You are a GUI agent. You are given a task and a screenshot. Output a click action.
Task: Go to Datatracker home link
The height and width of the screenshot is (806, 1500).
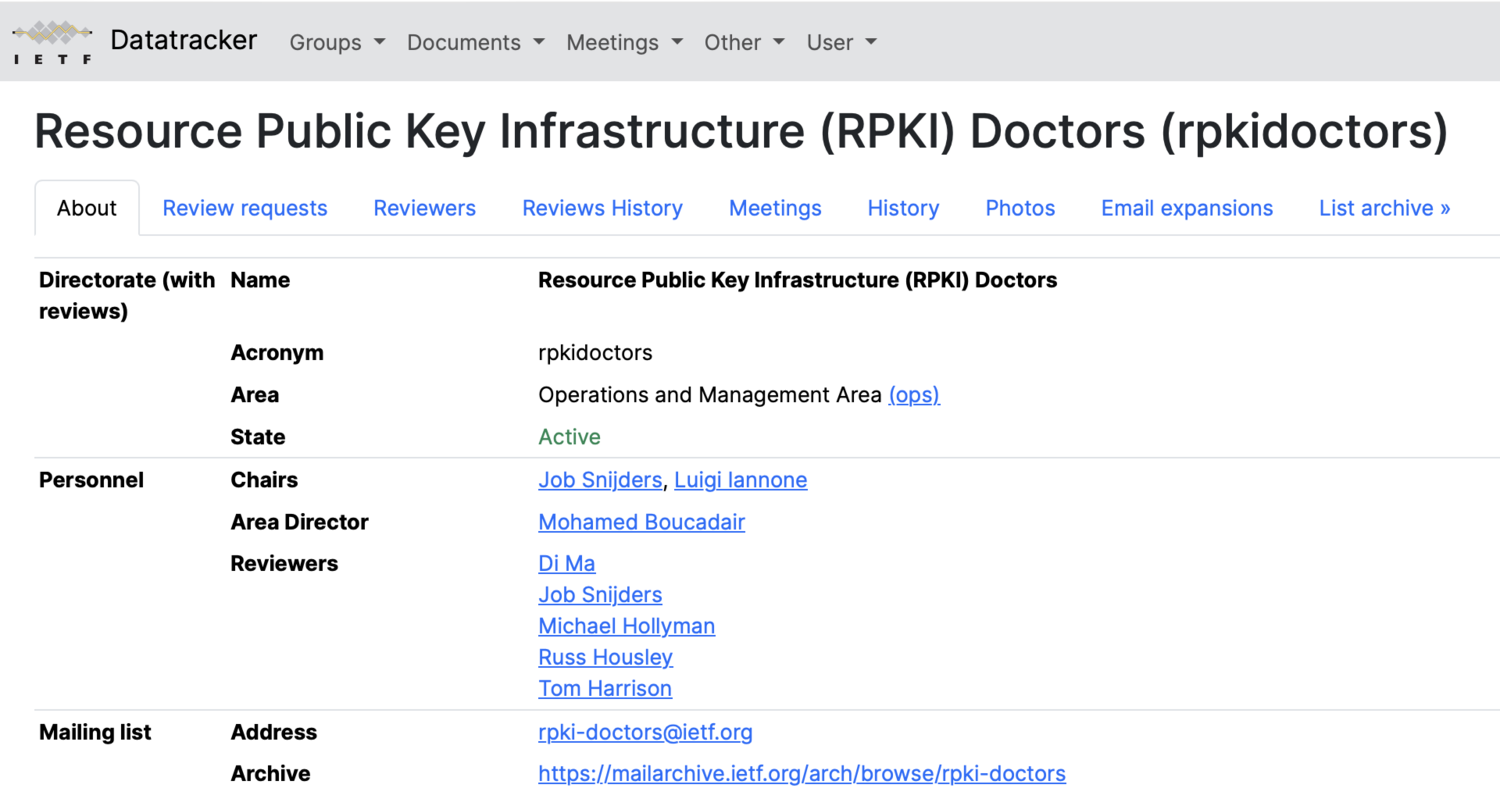[184, 40]
